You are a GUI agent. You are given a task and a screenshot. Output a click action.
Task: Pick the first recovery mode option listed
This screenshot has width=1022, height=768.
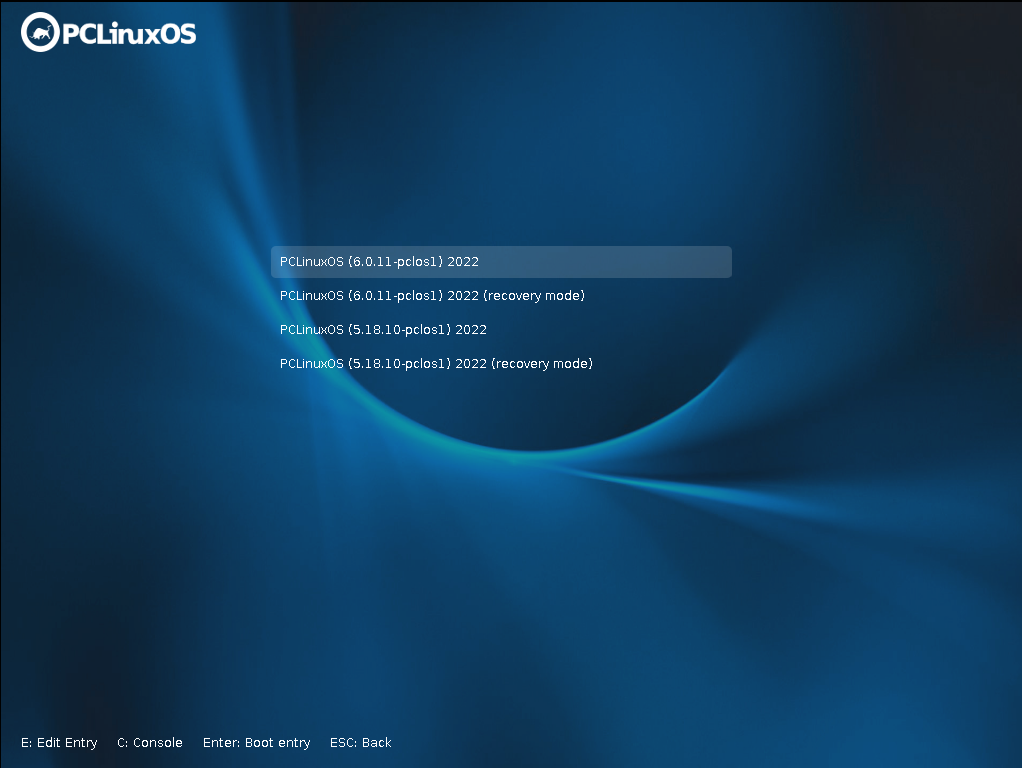coord(432,296)
